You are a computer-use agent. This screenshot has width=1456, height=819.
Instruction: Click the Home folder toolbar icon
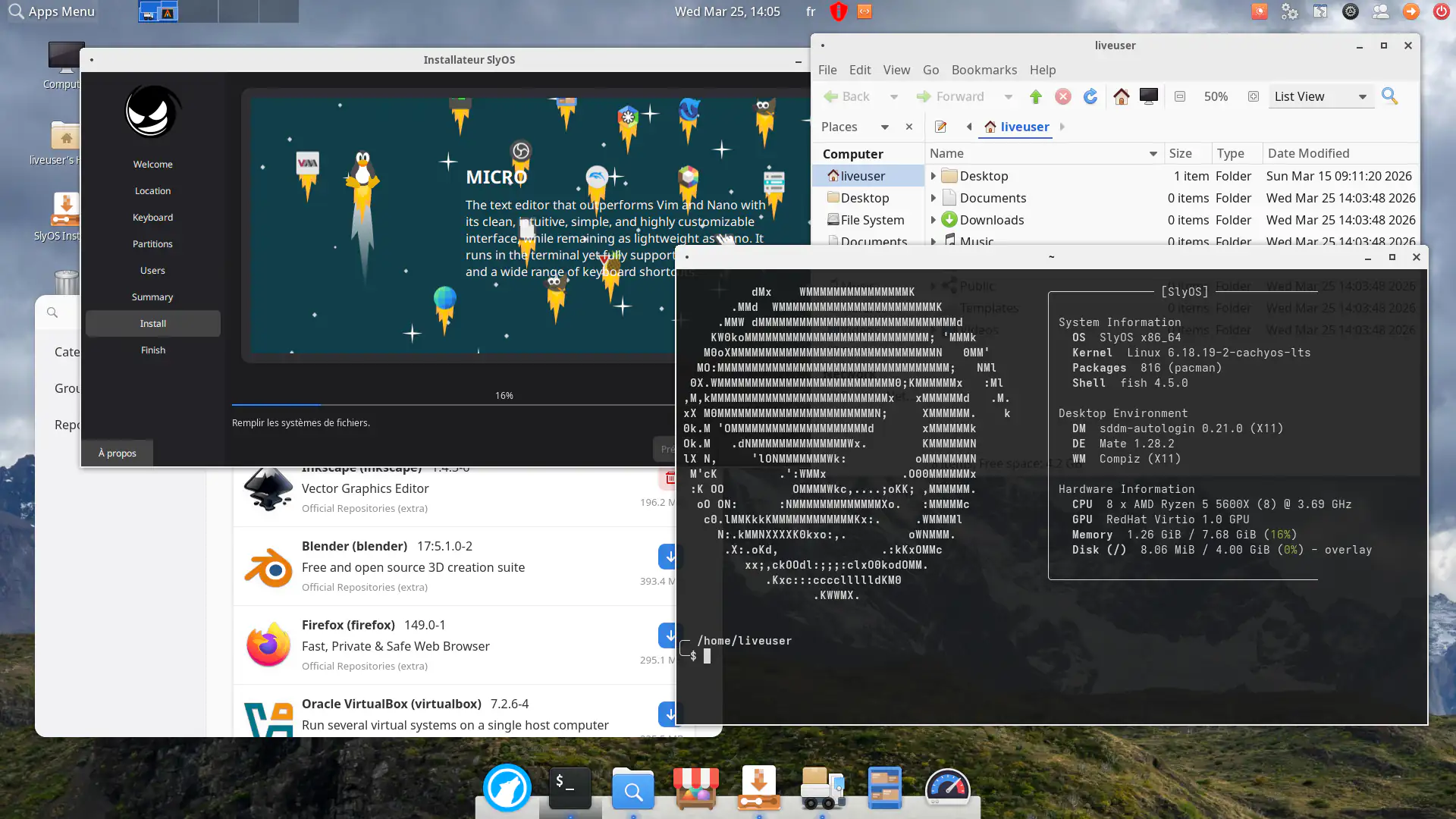click(1121, 96)
